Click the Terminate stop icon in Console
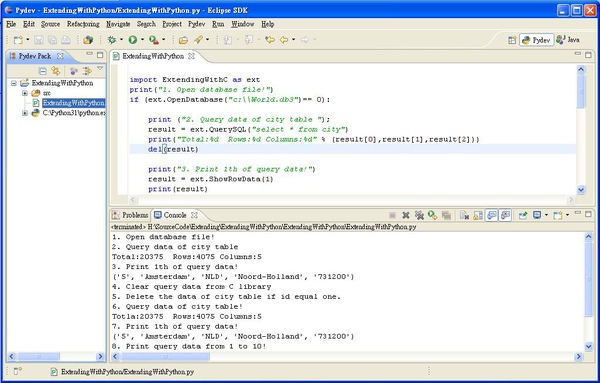The image size is (600, 383). [392, 215]
